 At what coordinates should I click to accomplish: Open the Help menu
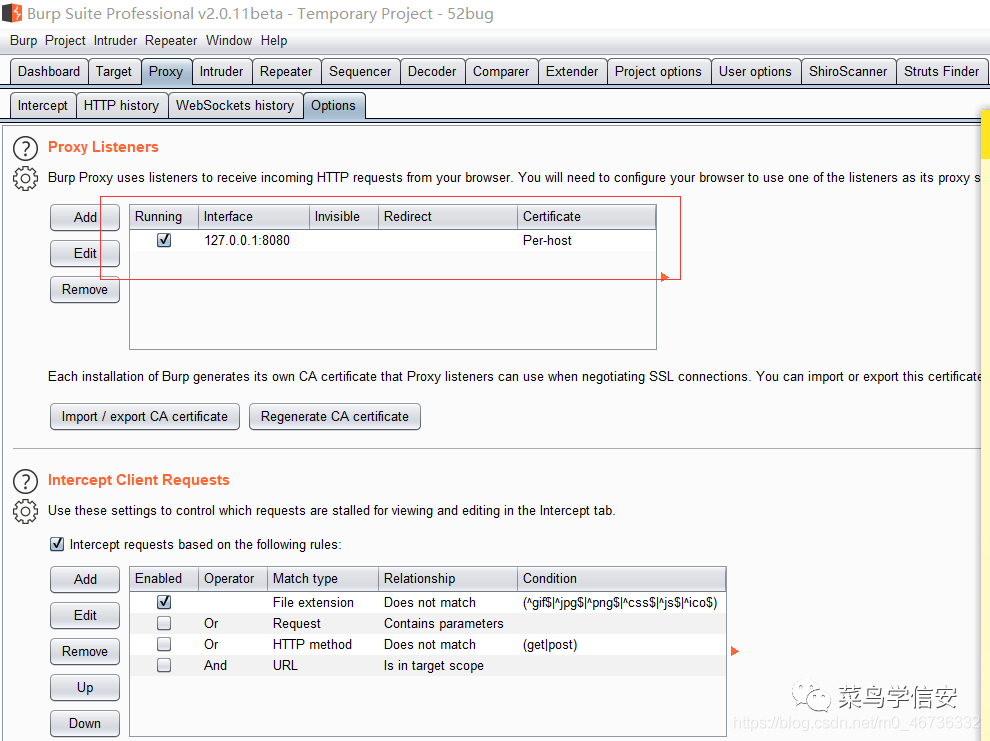click(x=274, y=40)
